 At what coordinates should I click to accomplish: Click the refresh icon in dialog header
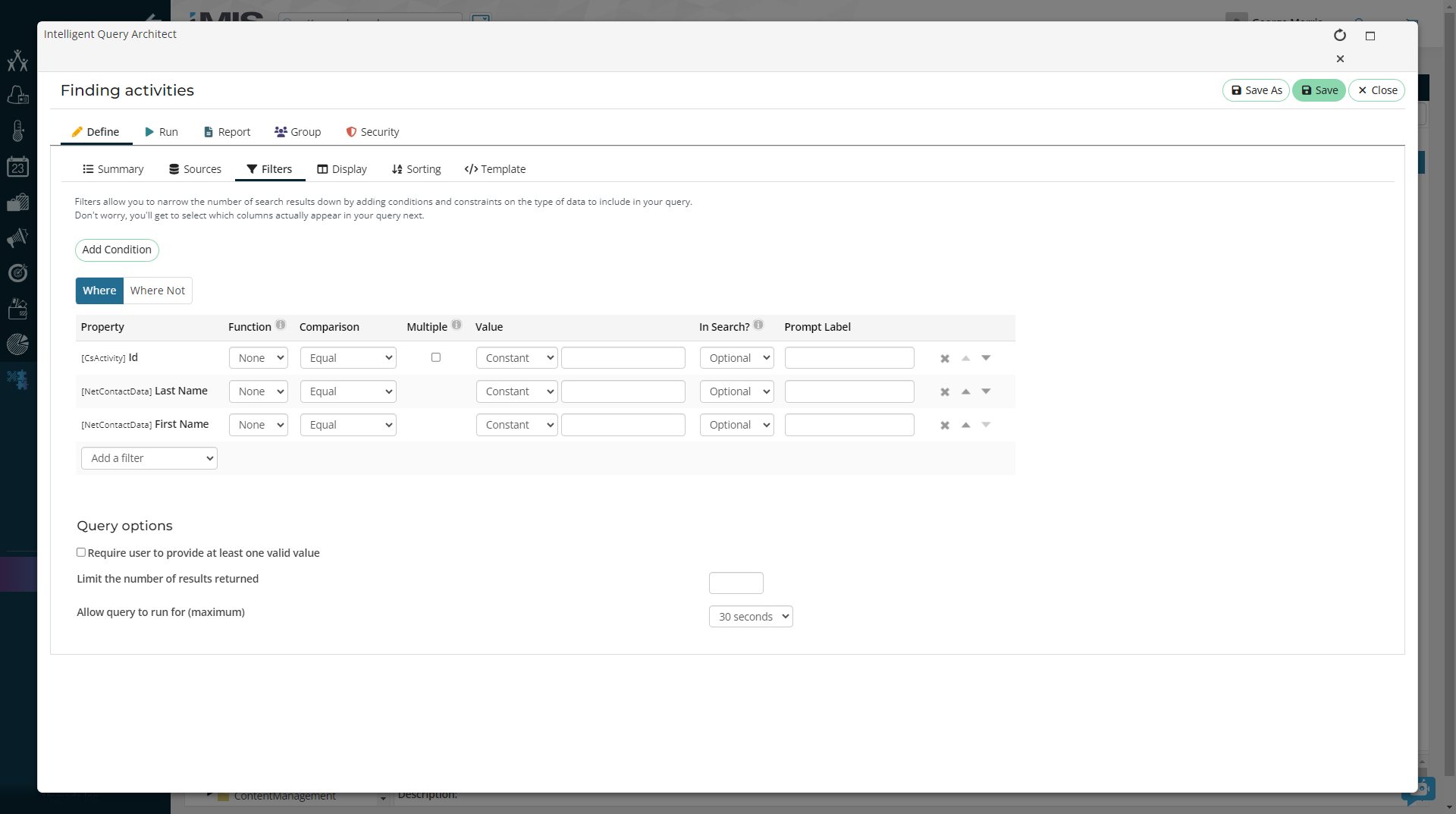click(1339, 36)
